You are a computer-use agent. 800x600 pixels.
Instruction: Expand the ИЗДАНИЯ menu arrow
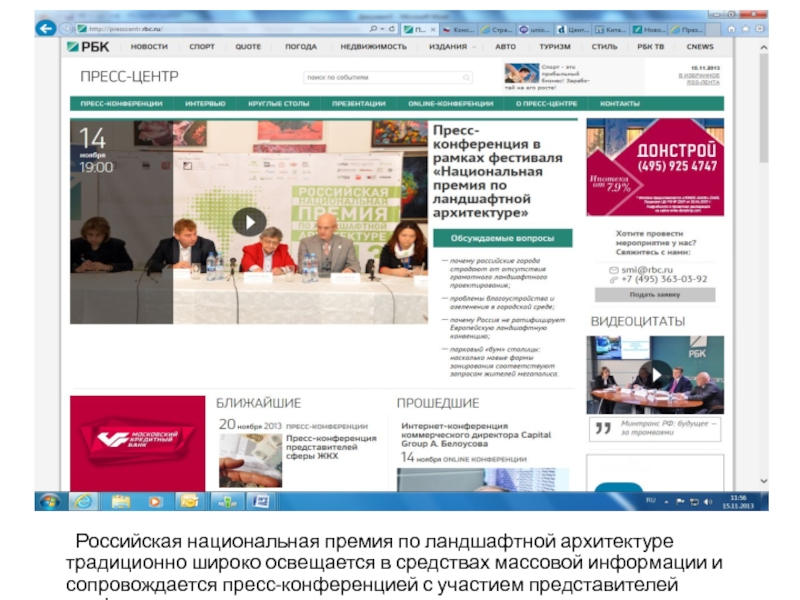point(474,47)
